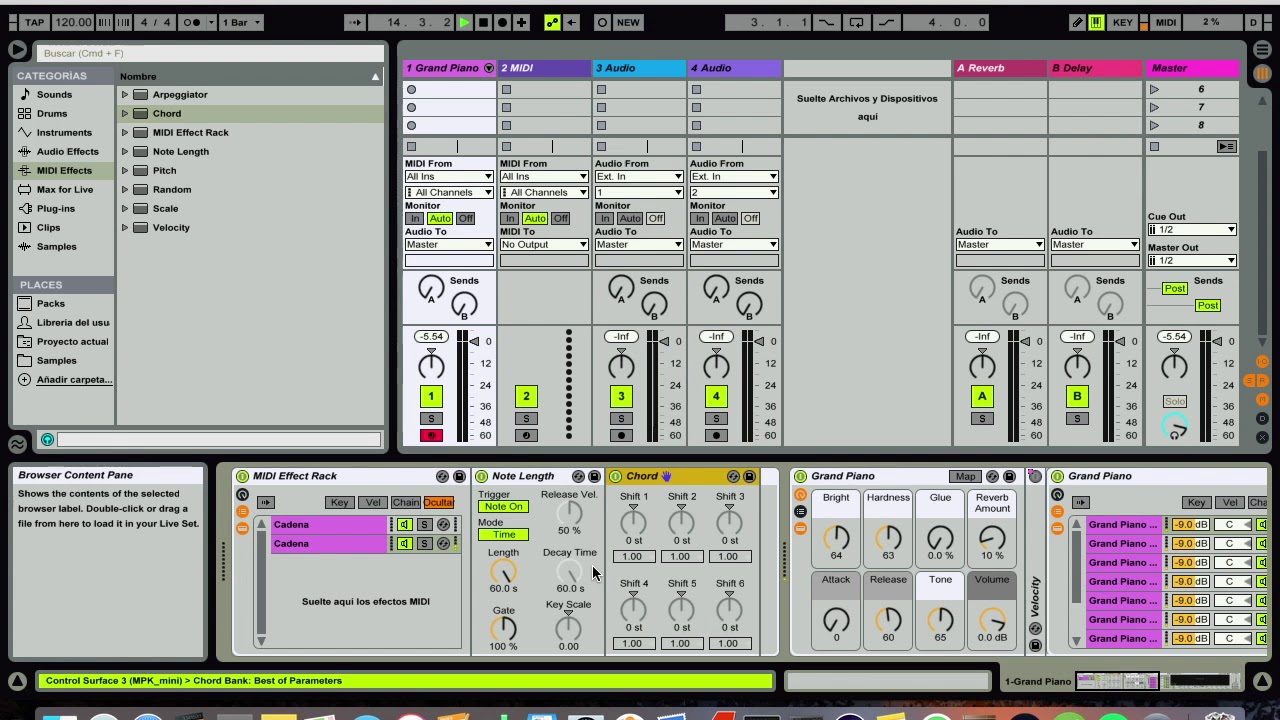The width and height of the screenshot is (1280, 720).
Task: Click the browser search field
Action: 210,53
